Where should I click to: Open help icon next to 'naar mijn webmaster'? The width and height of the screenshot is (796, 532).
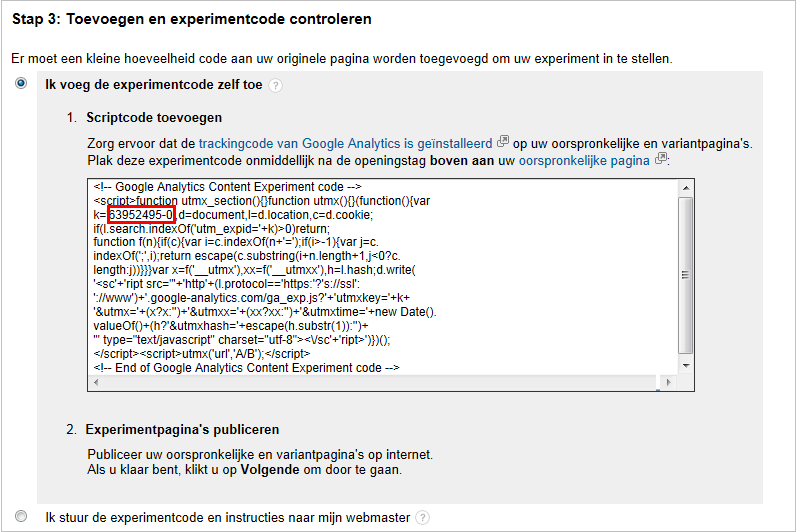(422, 518)
